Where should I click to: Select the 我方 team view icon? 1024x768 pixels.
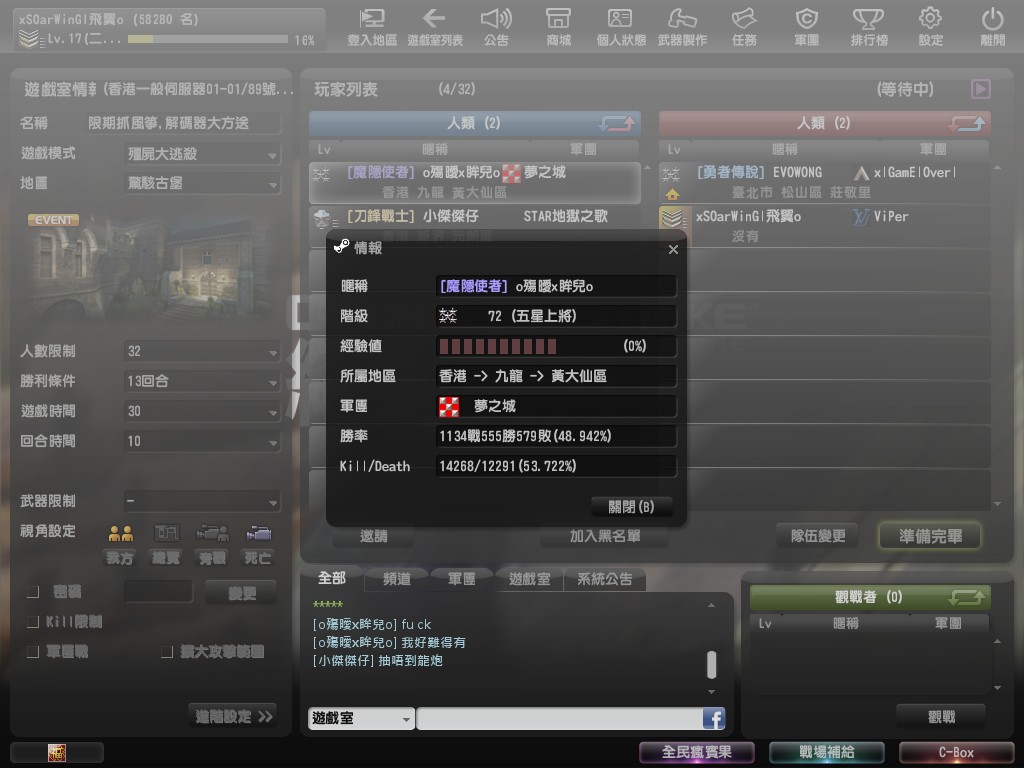(120, 535)
